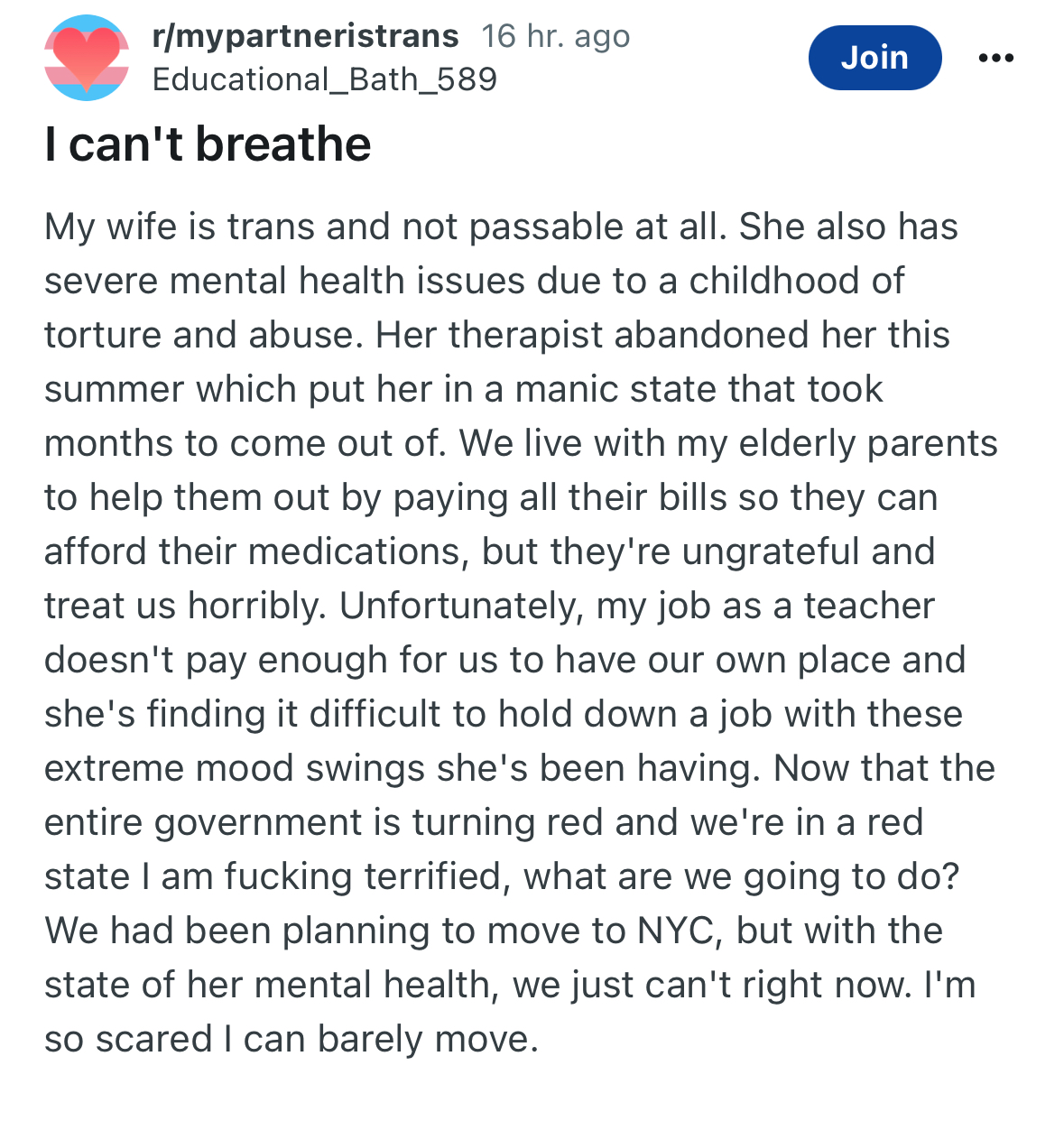Image resolution: width=1064 pixels, height=1121 pixels.
Task: Open the post titled "I can't breathe"
Action: [x=208, y=144]
